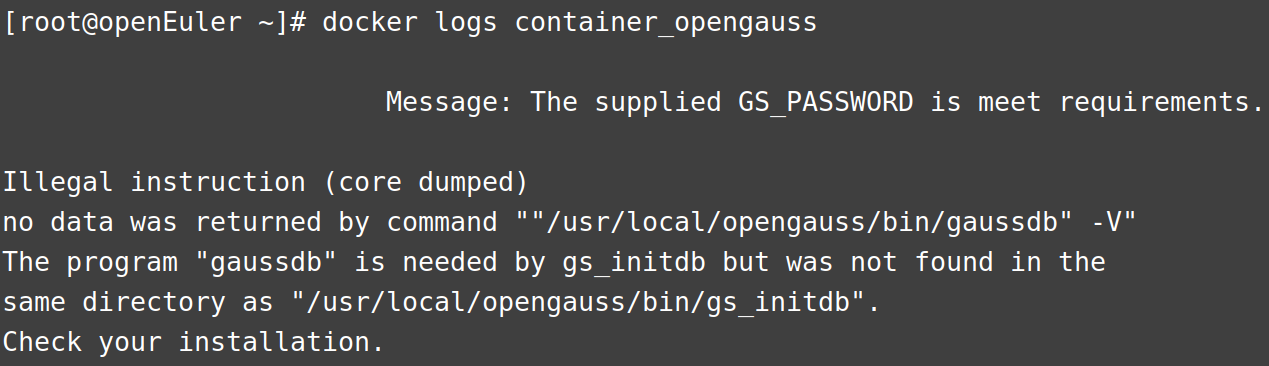
Task: Click the word supplied in the message line
Action: click(658, 102)
